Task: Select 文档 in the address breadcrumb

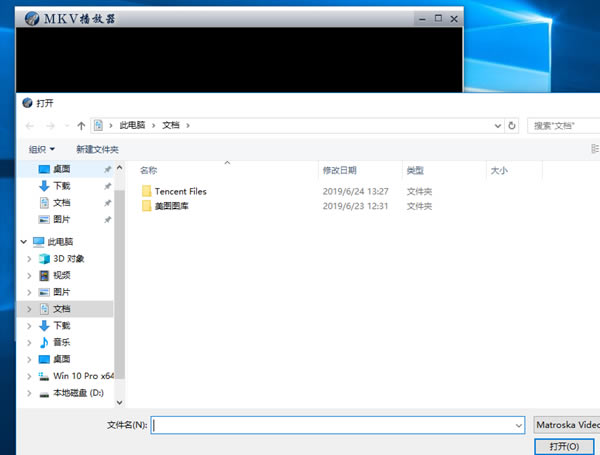Action: [171, 125]
